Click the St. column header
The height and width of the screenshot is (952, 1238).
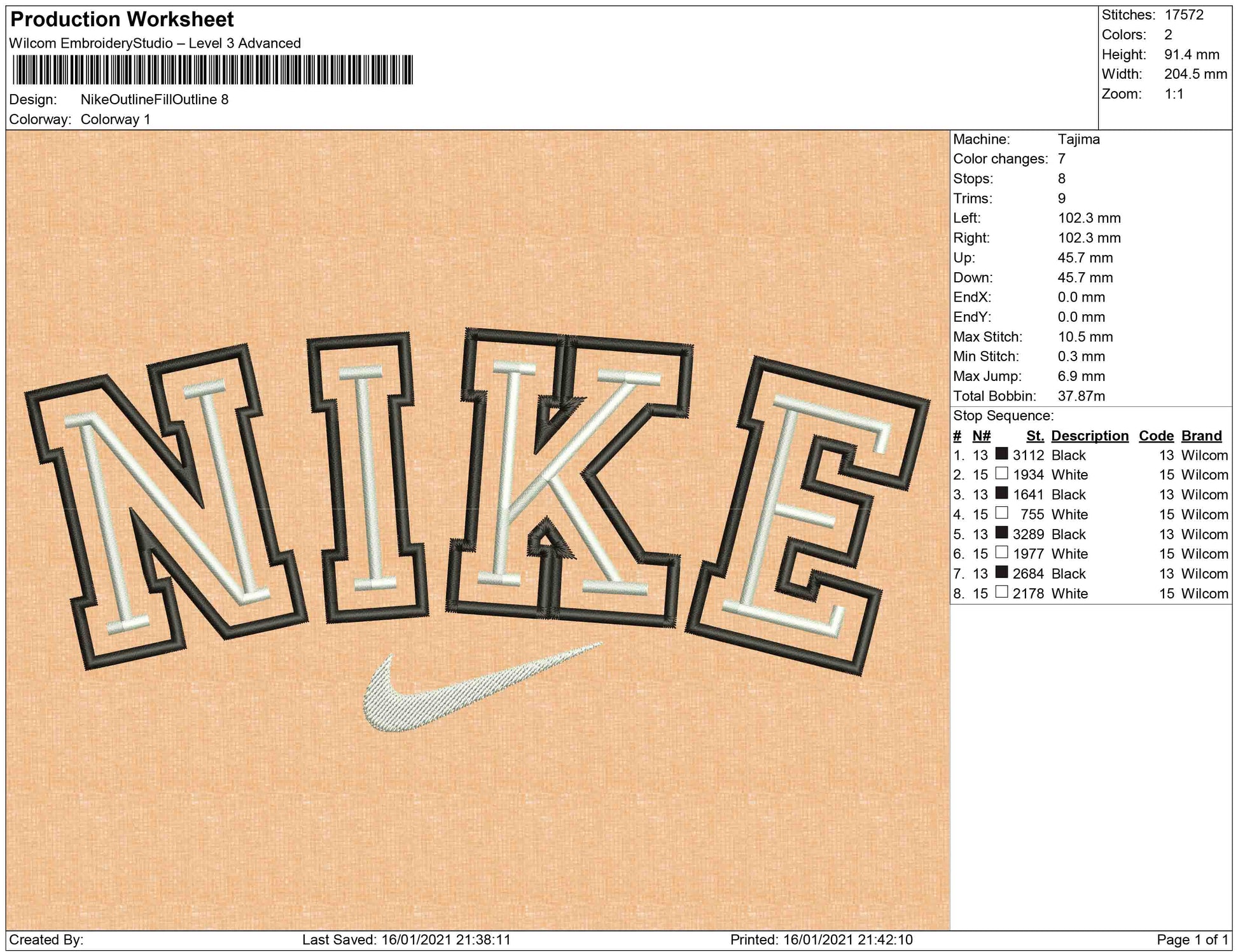(x=1035, y=436)
